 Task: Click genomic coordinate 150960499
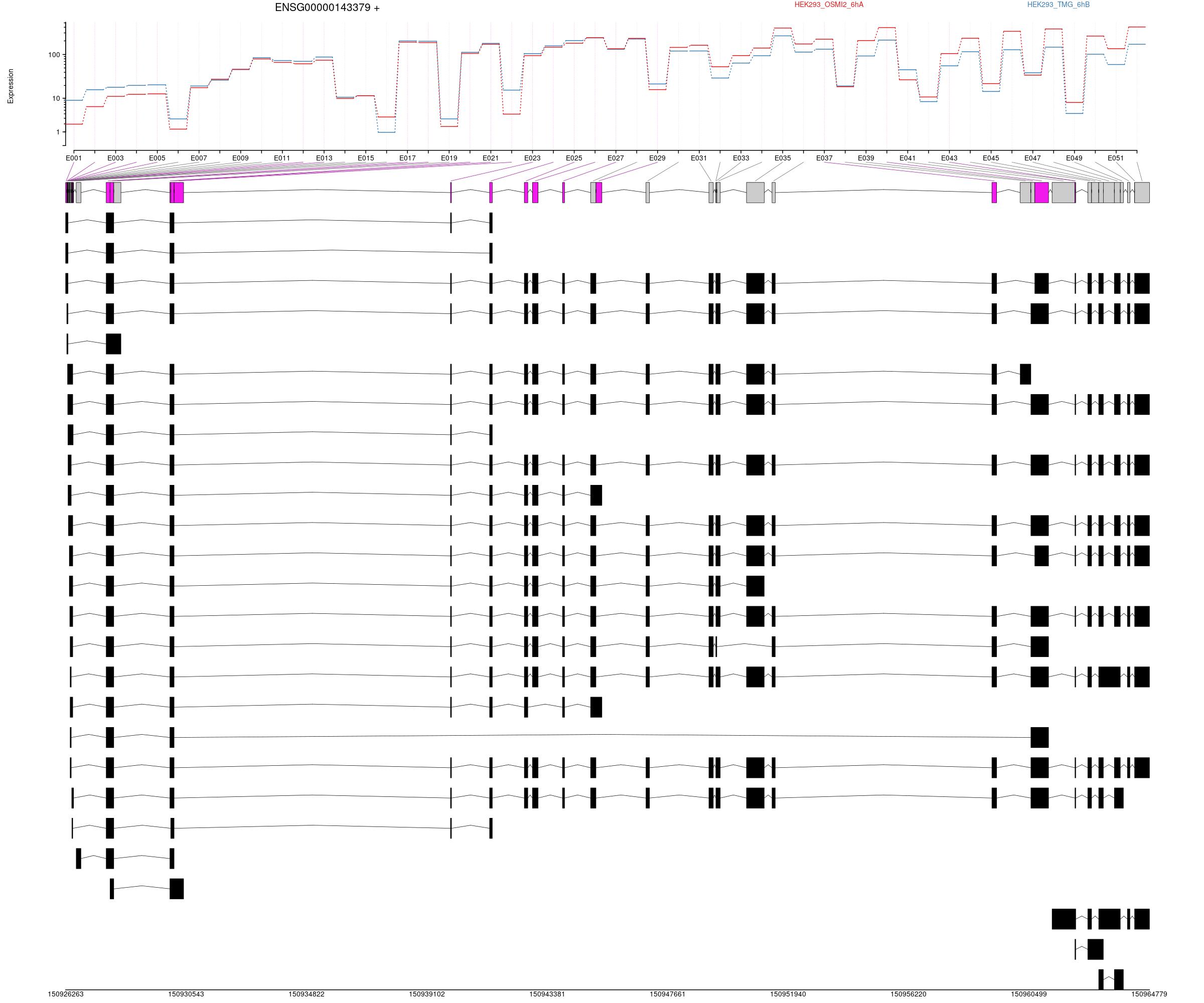(1028, 994)
